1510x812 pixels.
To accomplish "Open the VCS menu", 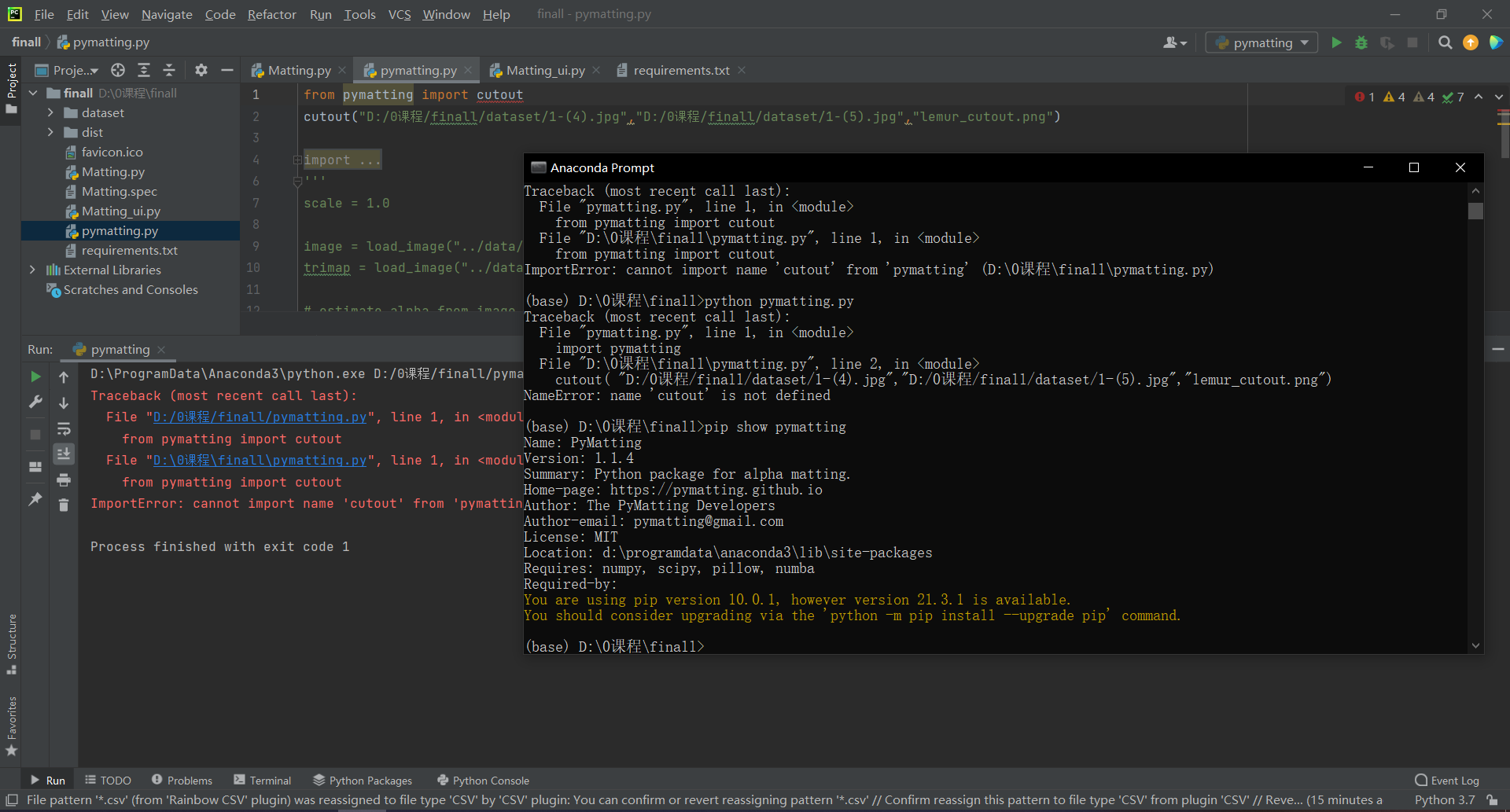I will [x=399, y=14].
